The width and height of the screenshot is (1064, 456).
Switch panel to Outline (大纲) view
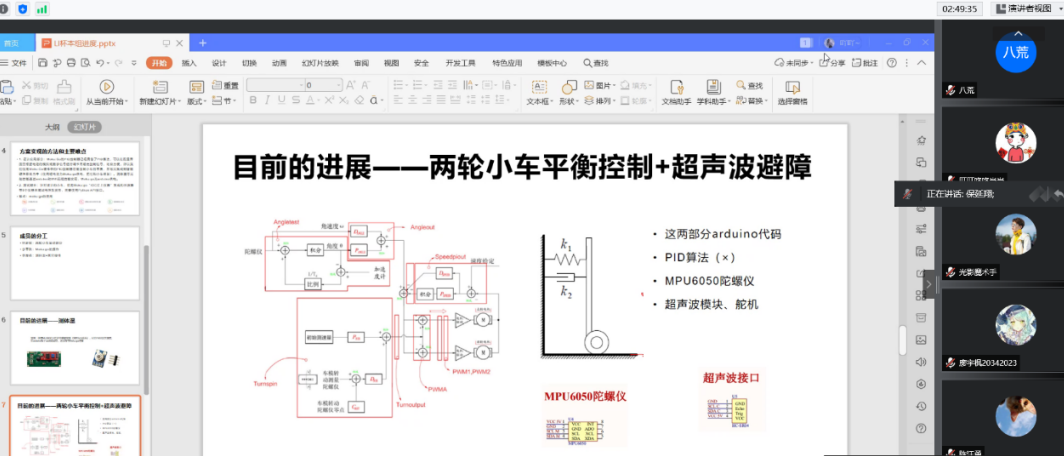click(x=52, y=128)
